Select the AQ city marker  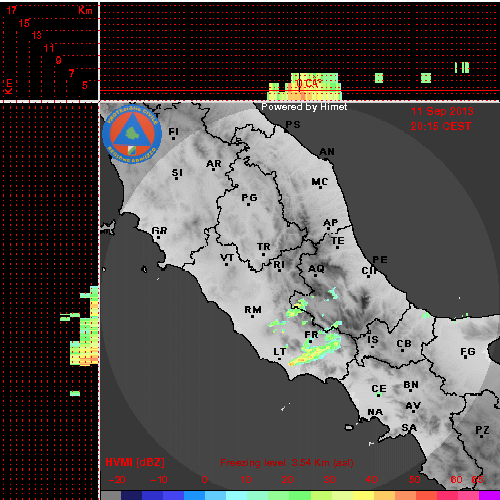(315, 276)
